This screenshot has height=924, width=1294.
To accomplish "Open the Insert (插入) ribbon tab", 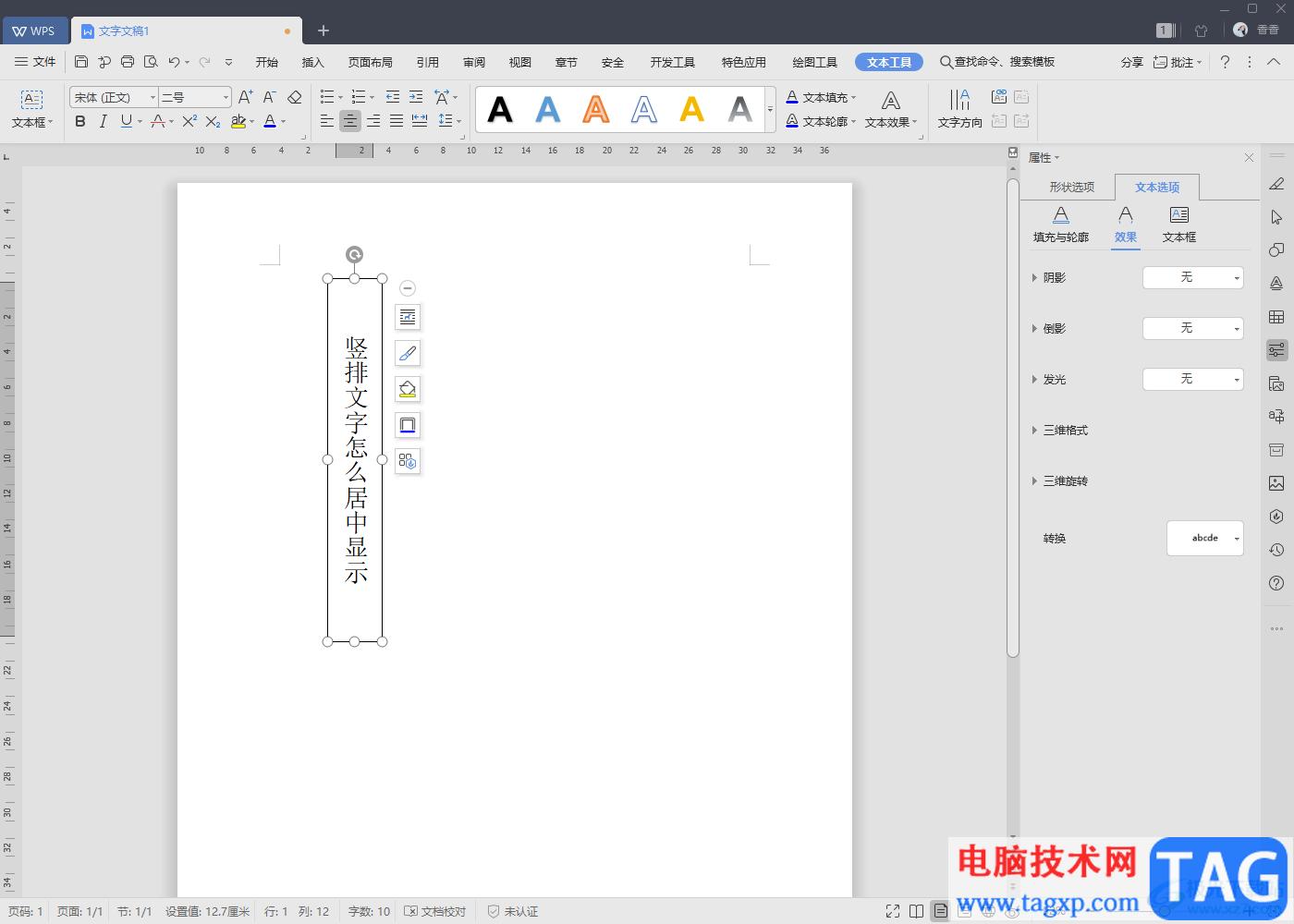I will pyautogui.click(x=313, y=62).
